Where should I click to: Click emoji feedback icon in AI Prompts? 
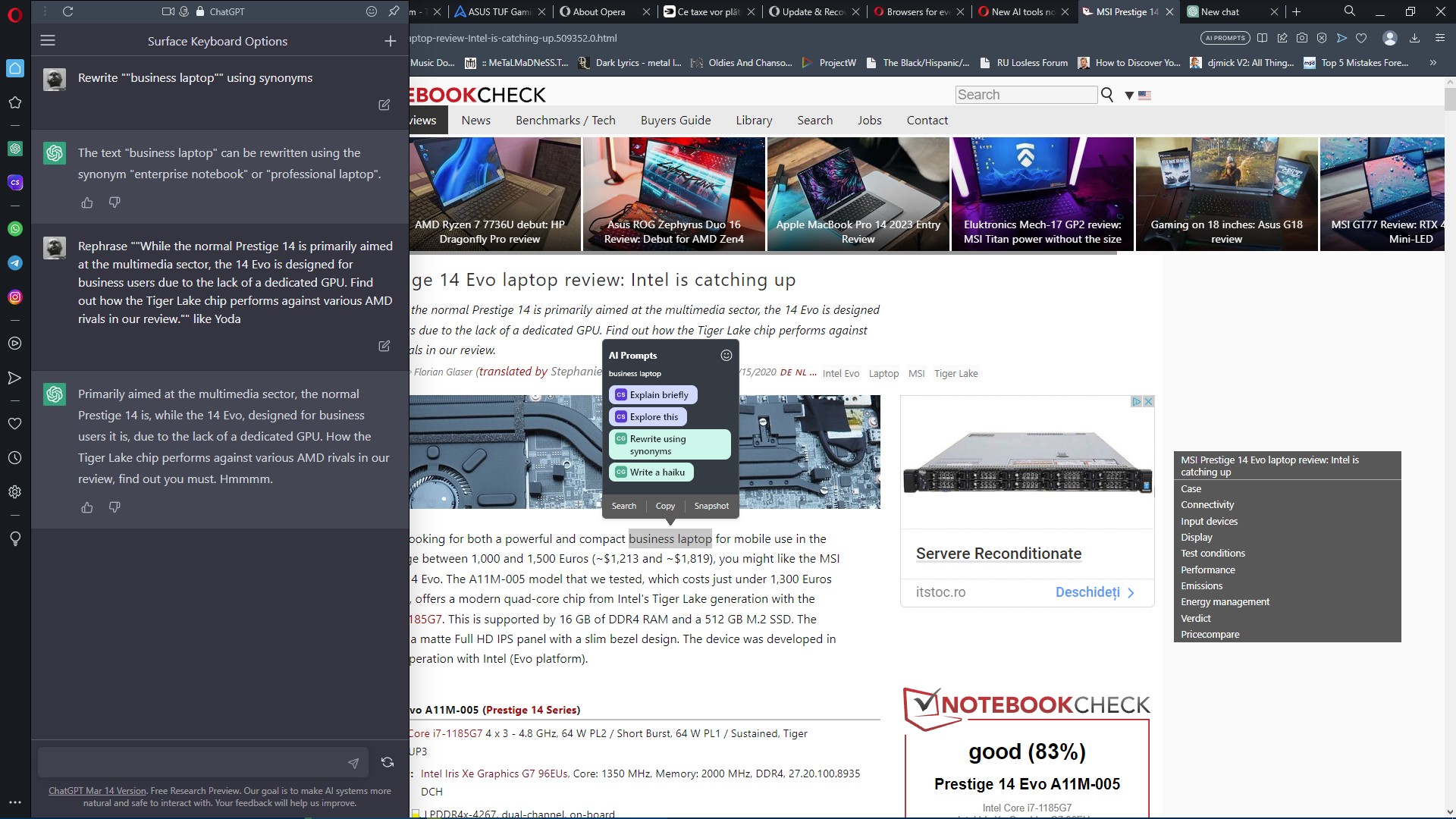(x=726, y=356)
